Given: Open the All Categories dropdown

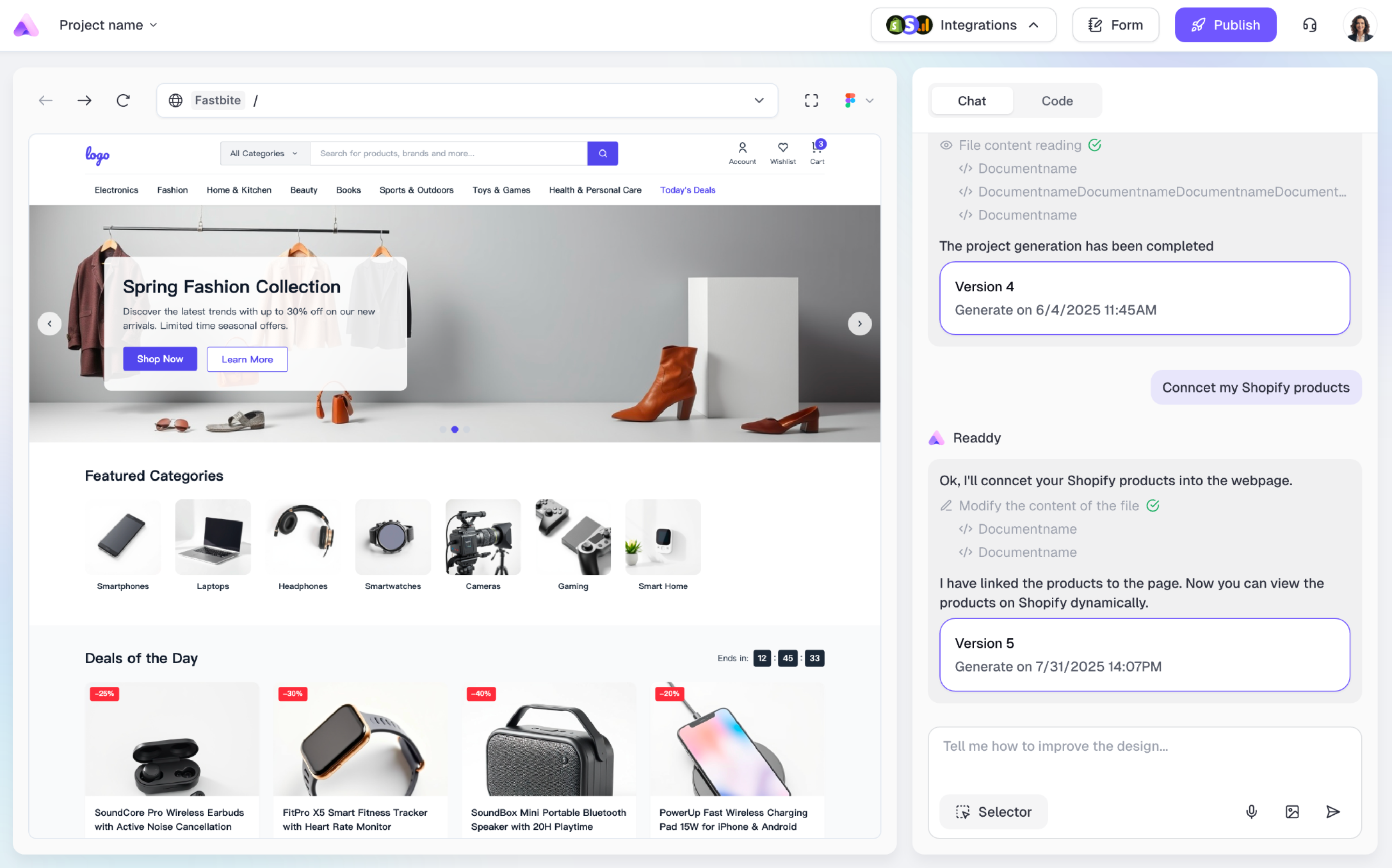Looking at the screenshot, I should click(x=264, y=154).
